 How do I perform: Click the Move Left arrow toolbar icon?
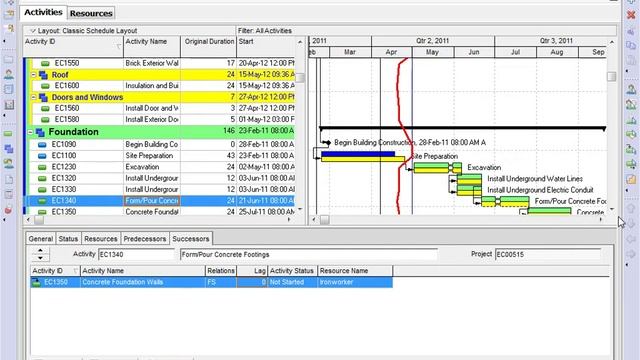631,239
